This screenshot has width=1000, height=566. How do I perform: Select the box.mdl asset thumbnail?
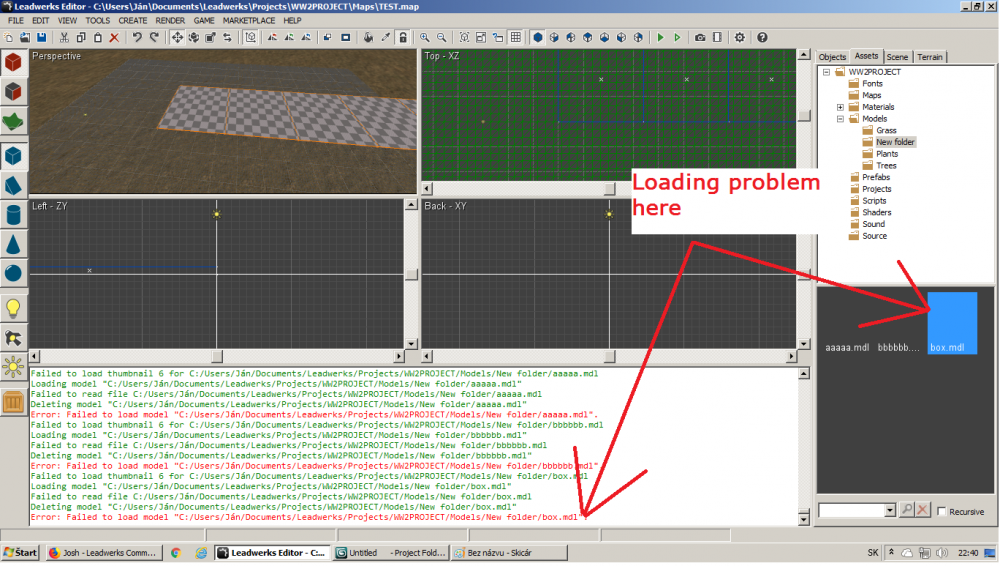[x=951, y=322]
